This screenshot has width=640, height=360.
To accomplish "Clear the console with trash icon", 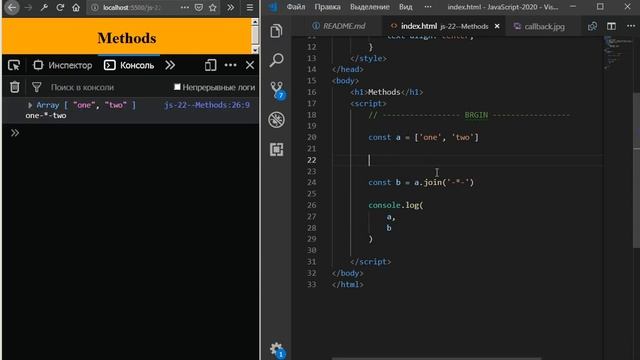I will [15, 87].
